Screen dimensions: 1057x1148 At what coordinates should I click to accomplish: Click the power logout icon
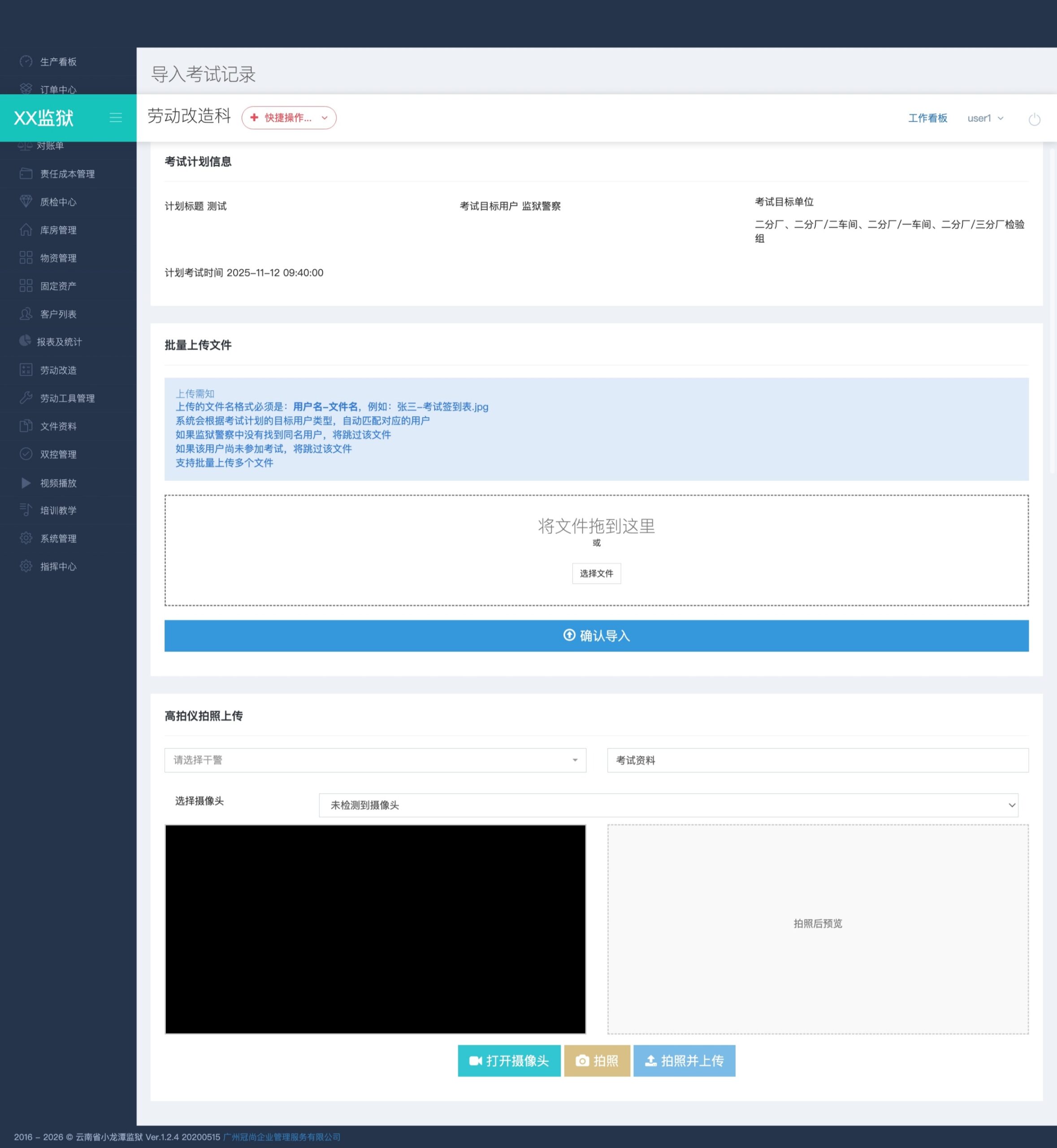pos(1034,119)
